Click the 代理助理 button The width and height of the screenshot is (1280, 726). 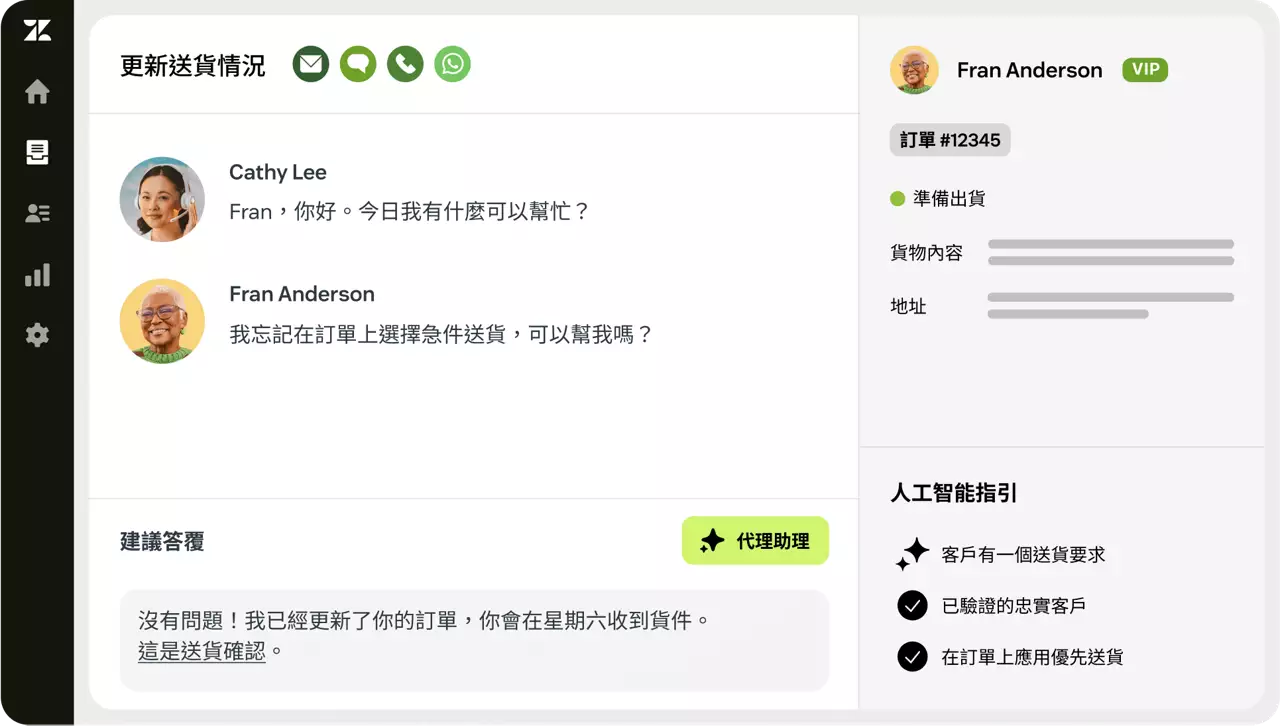[755, 541]
